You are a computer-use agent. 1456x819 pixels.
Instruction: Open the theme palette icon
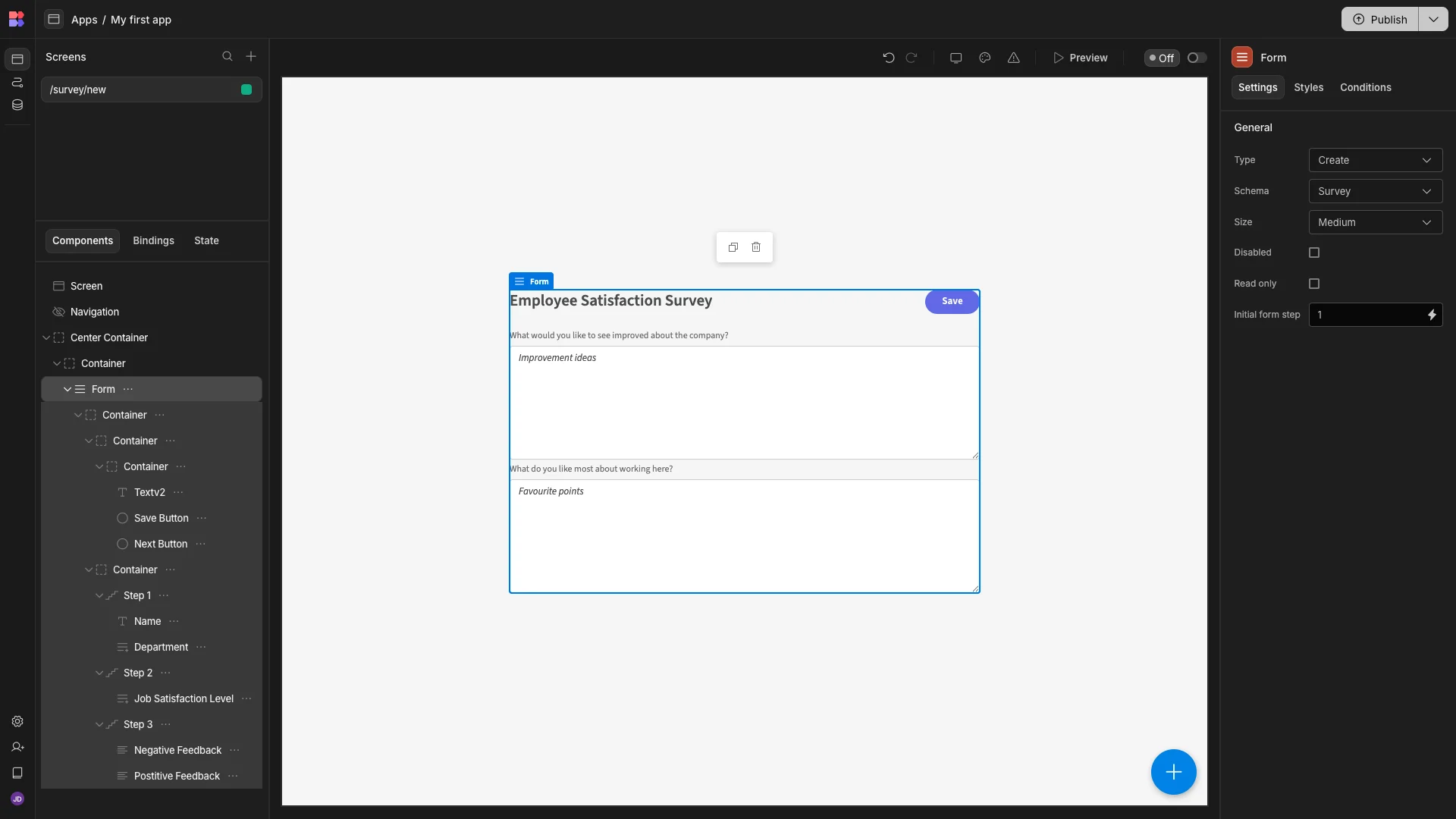click(985, 58)
